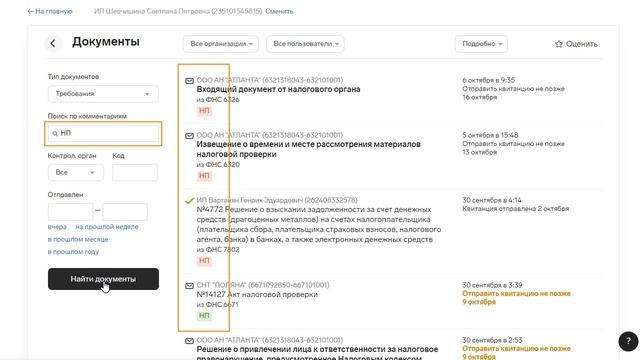The width and height of the screenshot is (640, 360).
Task: Click the star icon next to Оценить
Action: tap(559, 44)
